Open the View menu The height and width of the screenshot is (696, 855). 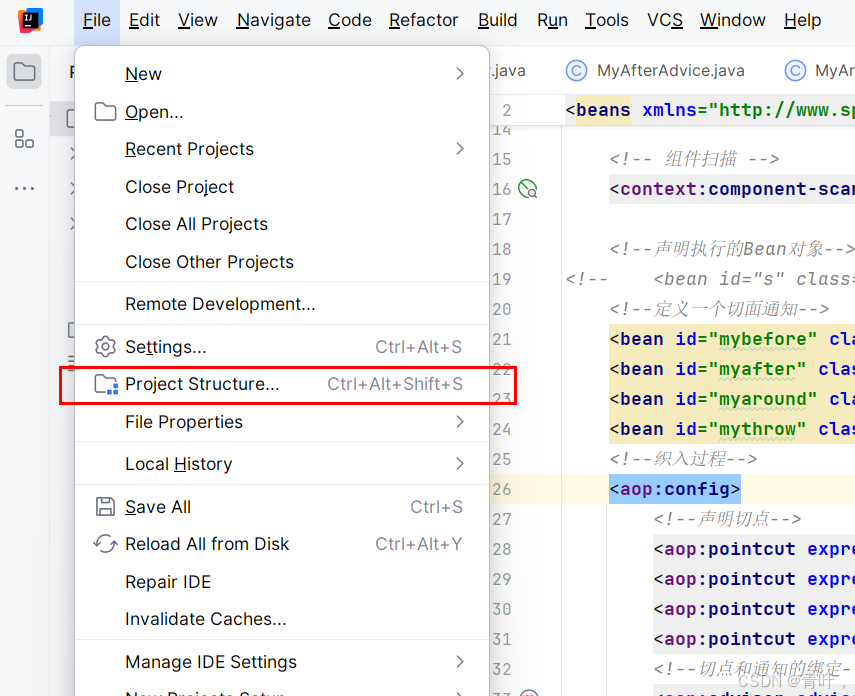[197, 20]
